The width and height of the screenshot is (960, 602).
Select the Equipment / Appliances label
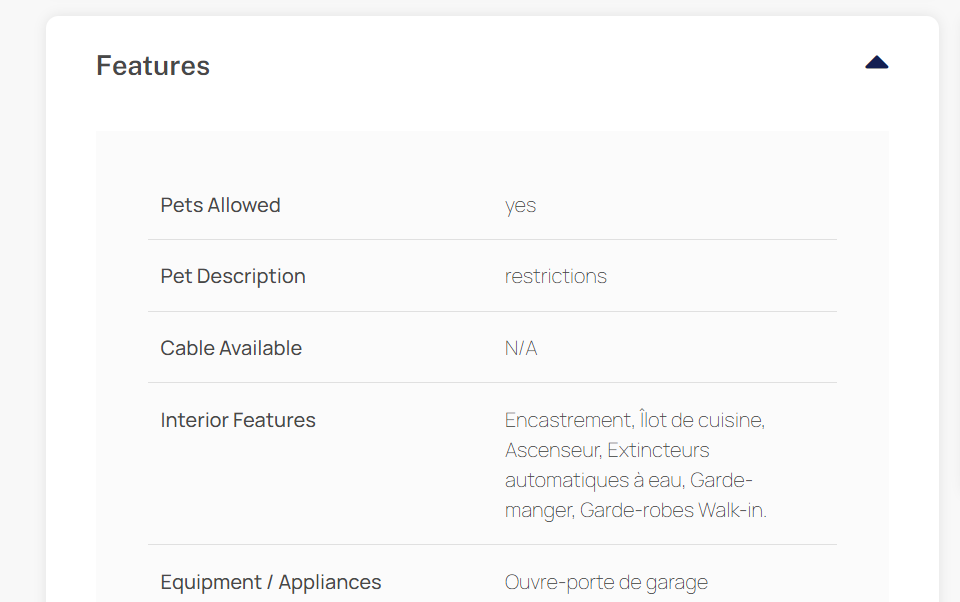click(x=271, y=582)
